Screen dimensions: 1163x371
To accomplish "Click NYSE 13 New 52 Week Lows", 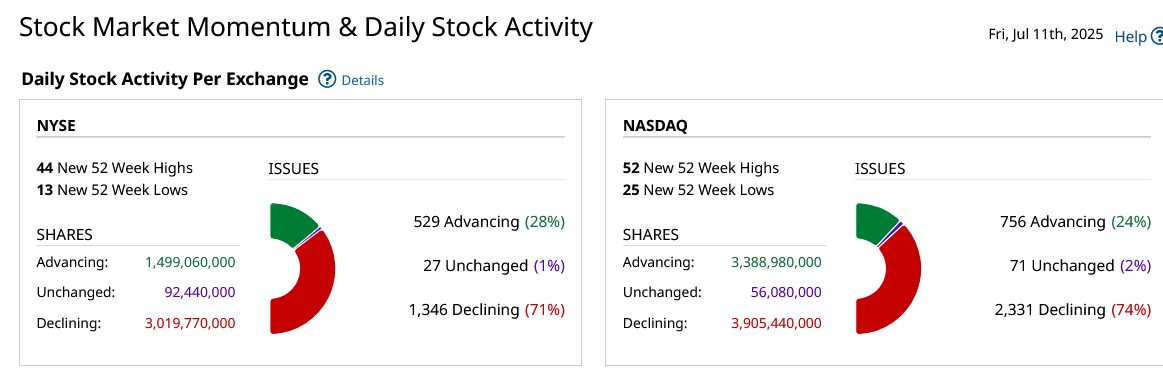I will pyautogui.click(x=112, y=190).
